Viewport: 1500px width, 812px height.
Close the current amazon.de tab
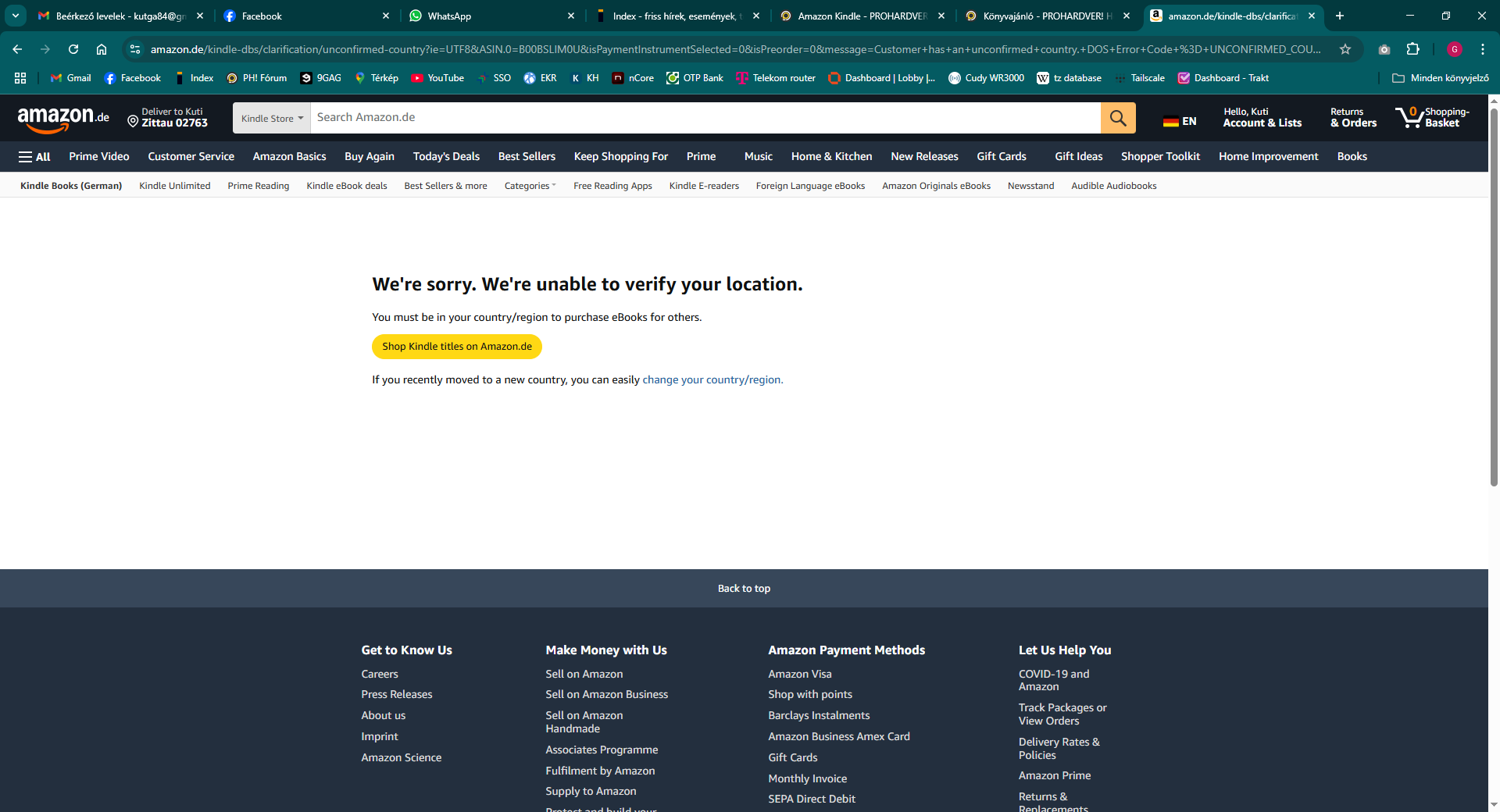tap(1312, 16)
